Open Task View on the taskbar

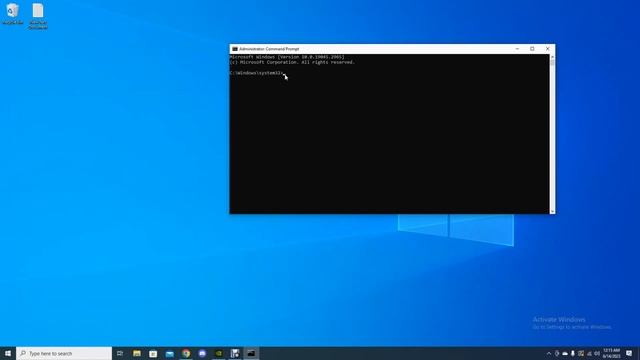click(120, 353)
